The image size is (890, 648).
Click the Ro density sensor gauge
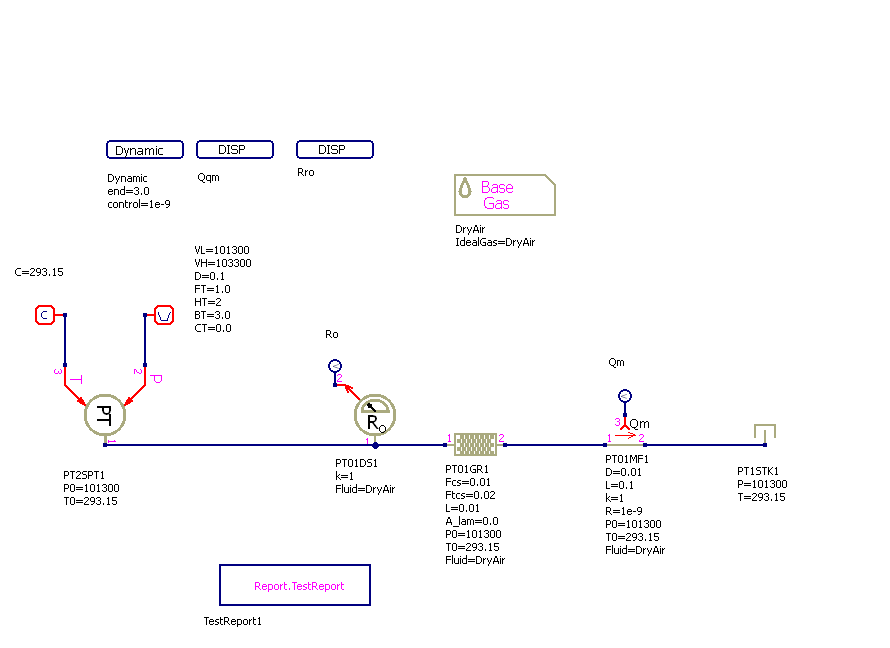(x=375, y=415)
